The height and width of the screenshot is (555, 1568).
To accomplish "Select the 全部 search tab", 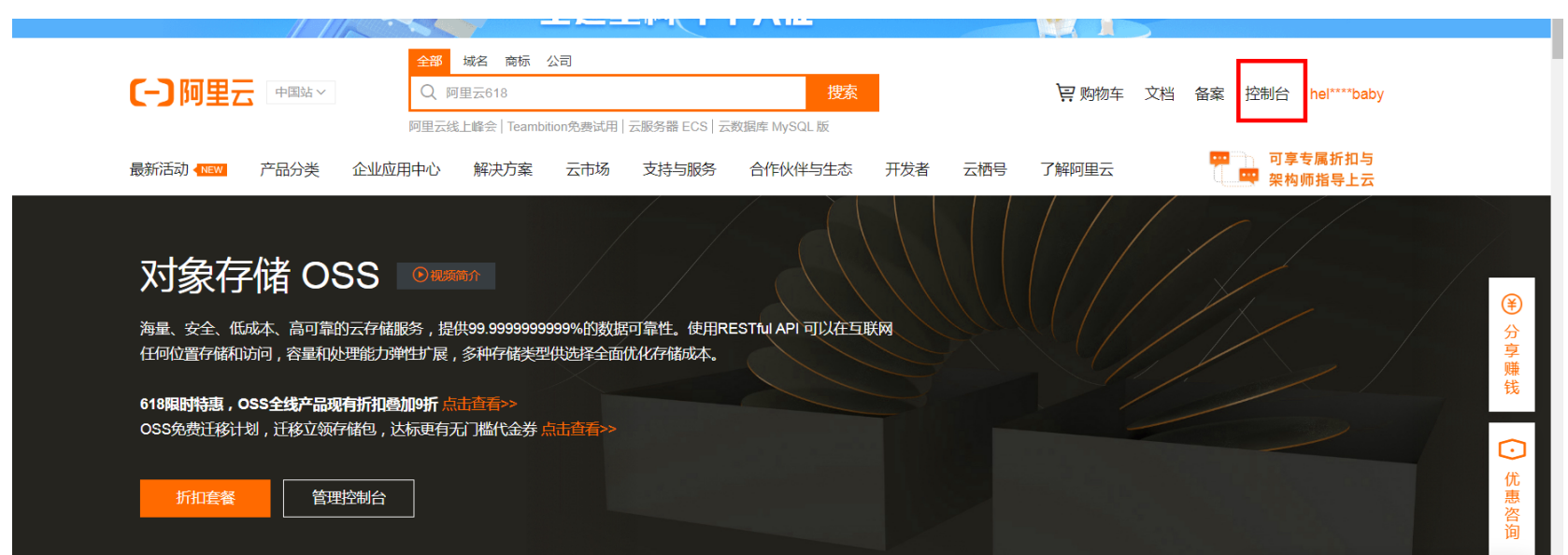I will tap(430, 61).
